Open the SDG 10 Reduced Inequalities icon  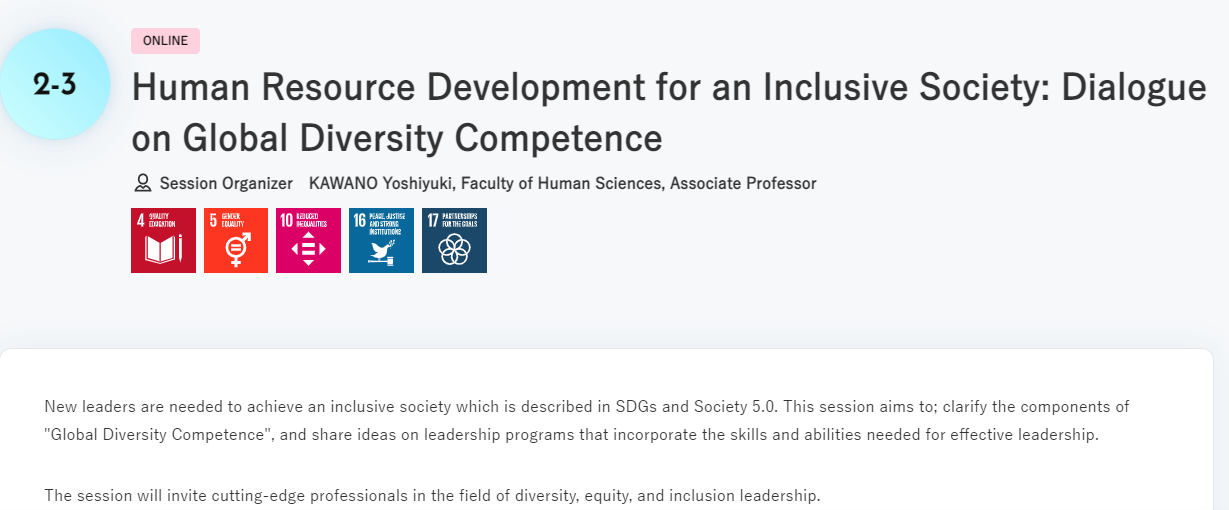click(309, 241)
